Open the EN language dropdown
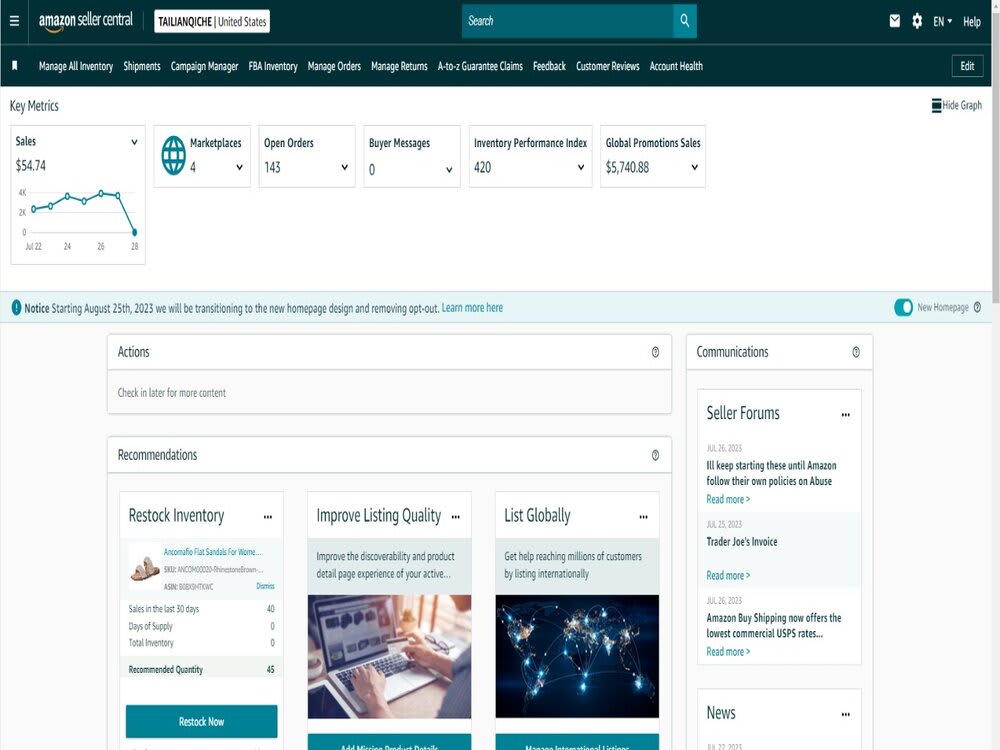This screenshot has width=1000, height=750. click(x=942, y=22)
